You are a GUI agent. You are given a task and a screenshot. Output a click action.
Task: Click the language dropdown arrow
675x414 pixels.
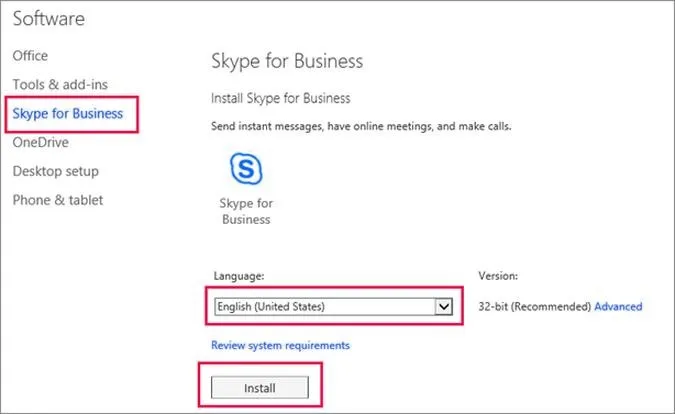444,307
